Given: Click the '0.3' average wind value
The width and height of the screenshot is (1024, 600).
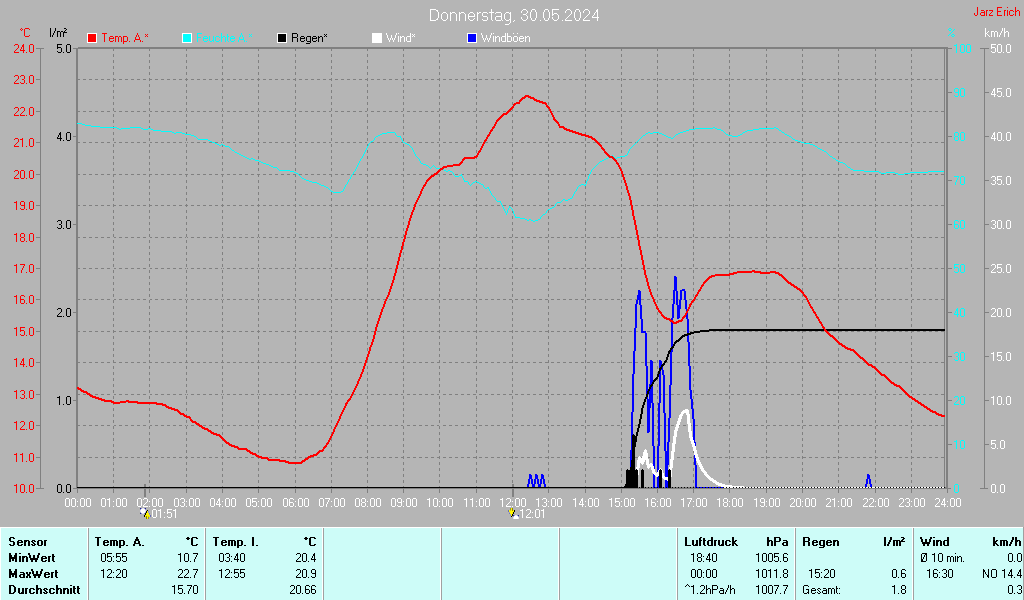Looking at the screenshot, I should [1014, 590].
